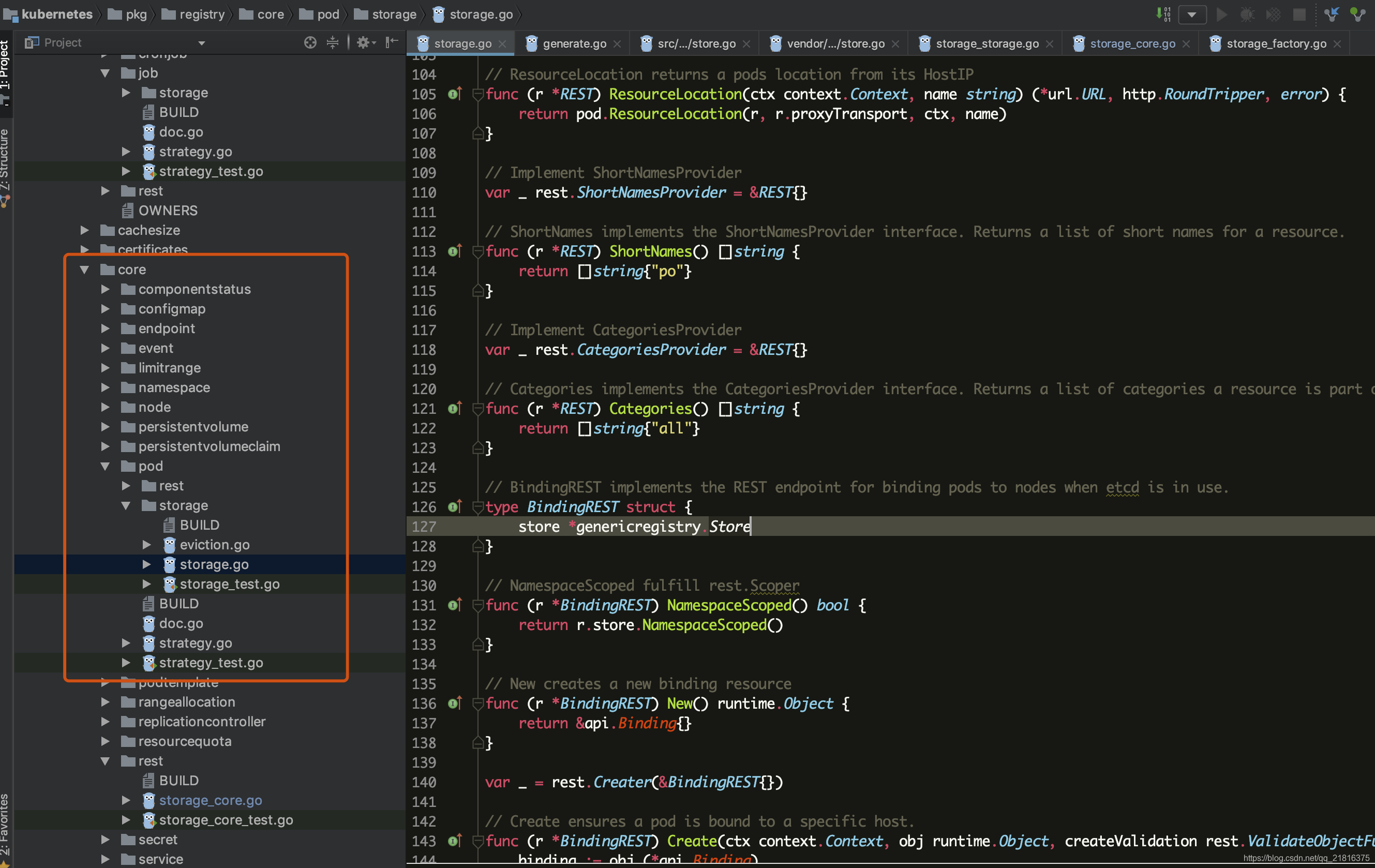Fold the ResourceLocation function at line 105
This screenshot has height=868, width=1375.
click(478, 95)
